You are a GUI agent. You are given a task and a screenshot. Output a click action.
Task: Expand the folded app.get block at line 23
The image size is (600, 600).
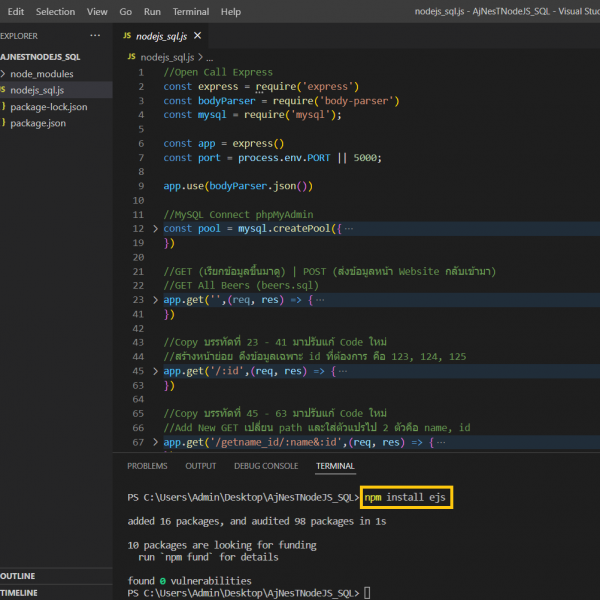pyautogui.click(x=155, y=299)
